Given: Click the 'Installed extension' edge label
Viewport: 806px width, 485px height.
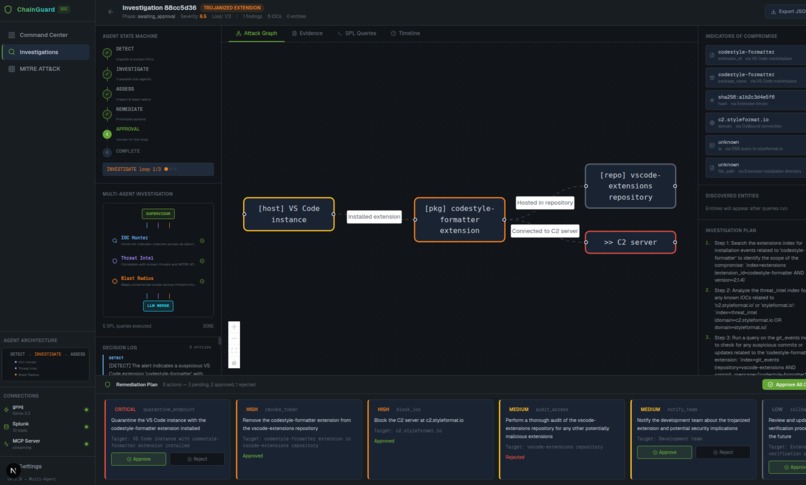Looking at the screenshot, I should [374, 217].
